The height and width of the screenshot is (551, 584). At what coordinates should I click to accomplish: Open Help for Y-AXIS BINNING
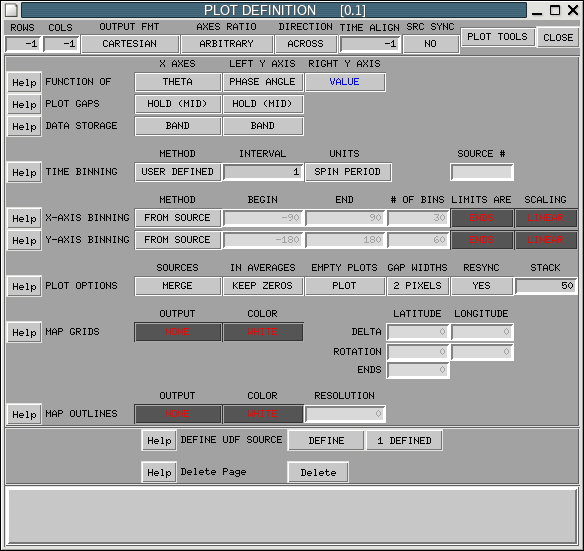(24, 240)
